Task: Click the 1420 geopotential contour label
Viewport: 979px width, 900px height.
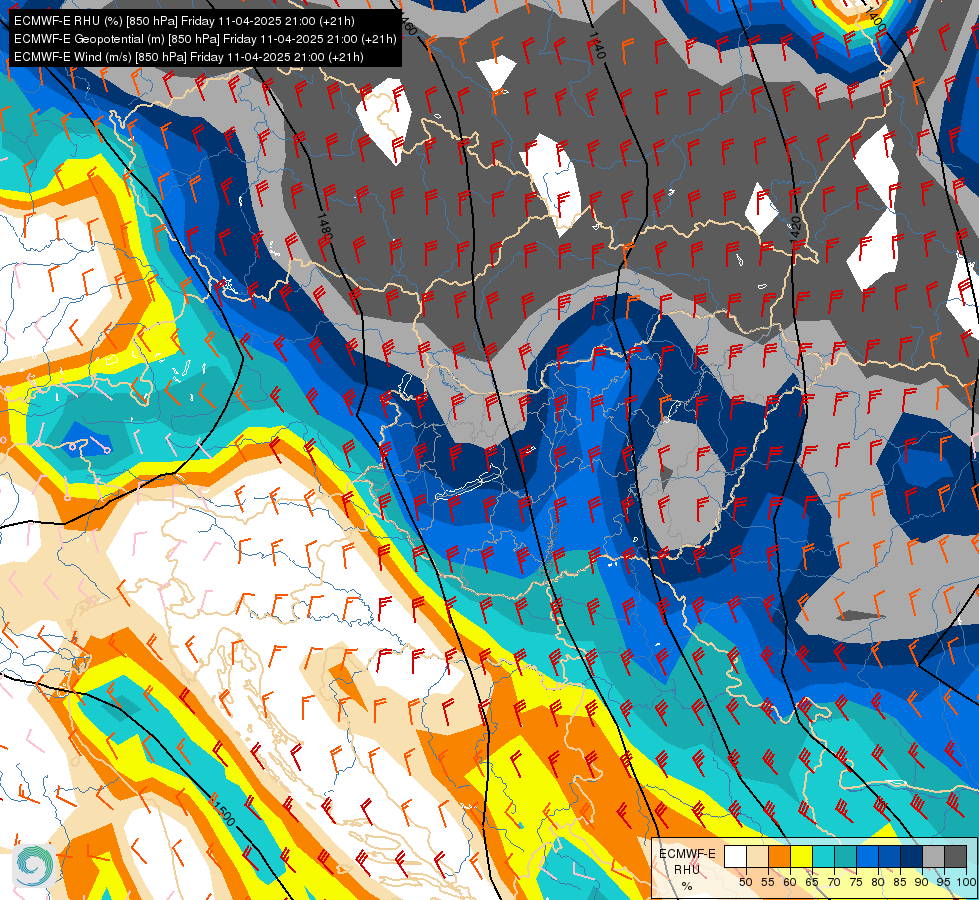Action: point(795,229)
